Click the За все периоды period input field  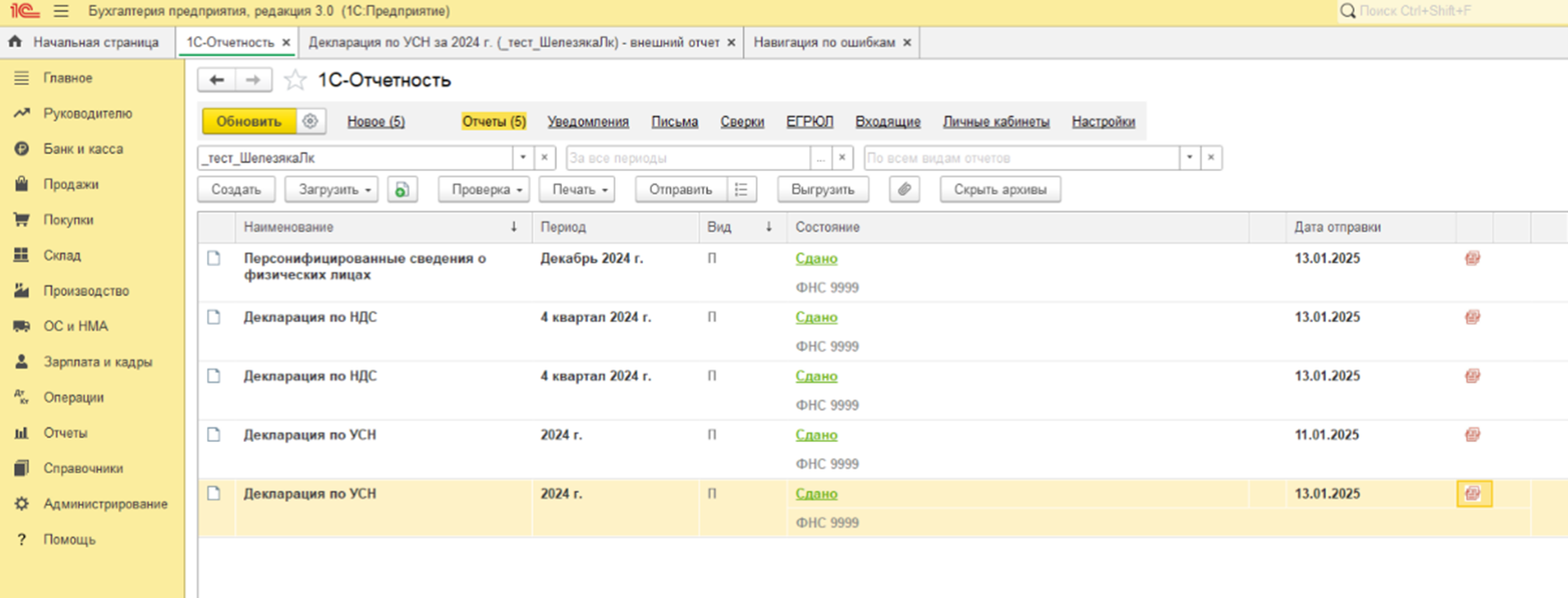pos(688,158)
